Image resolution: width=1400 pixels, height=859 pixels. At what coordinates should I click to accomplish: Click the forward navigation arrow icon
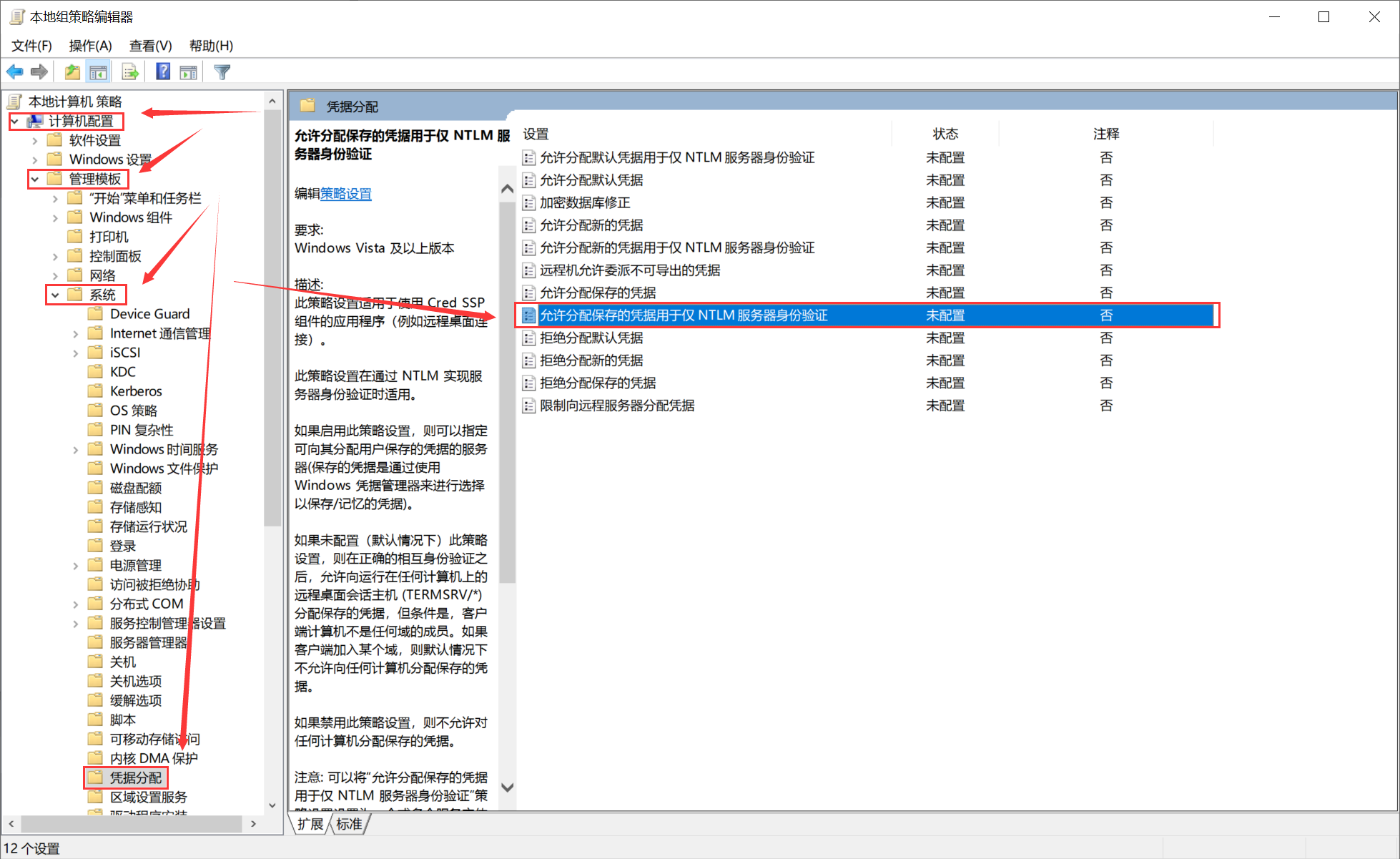click(39, 71)
